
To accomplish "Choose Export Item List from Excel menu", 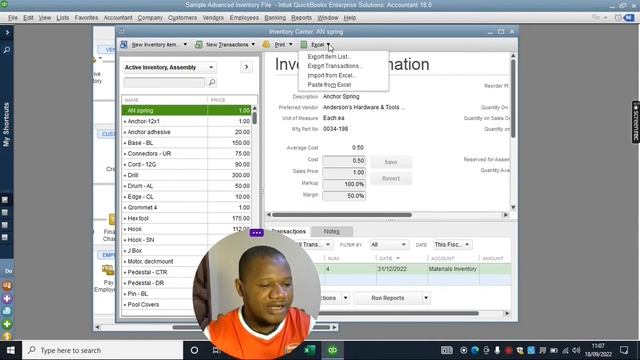I will click(x=329, y=57).
